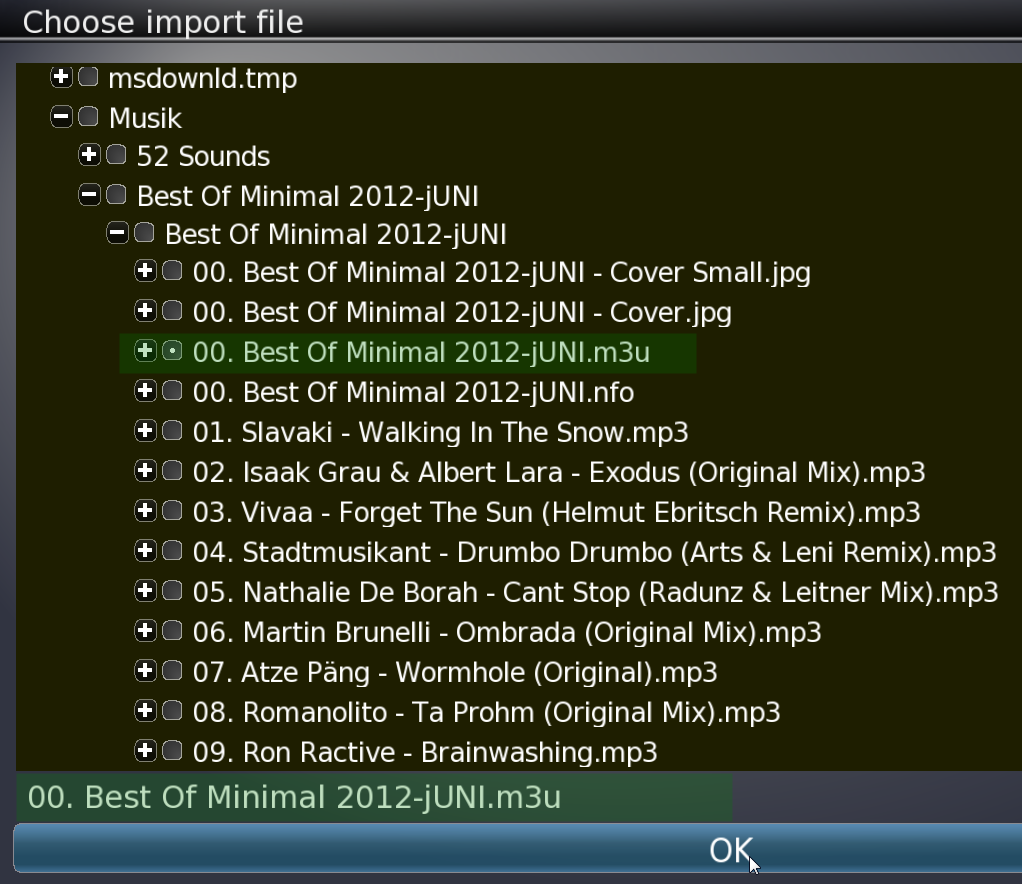The image size is (1022, 884).
Task: Choose Ta Prohm (Original Mix).mp3
Action: [x=486, y=713]
